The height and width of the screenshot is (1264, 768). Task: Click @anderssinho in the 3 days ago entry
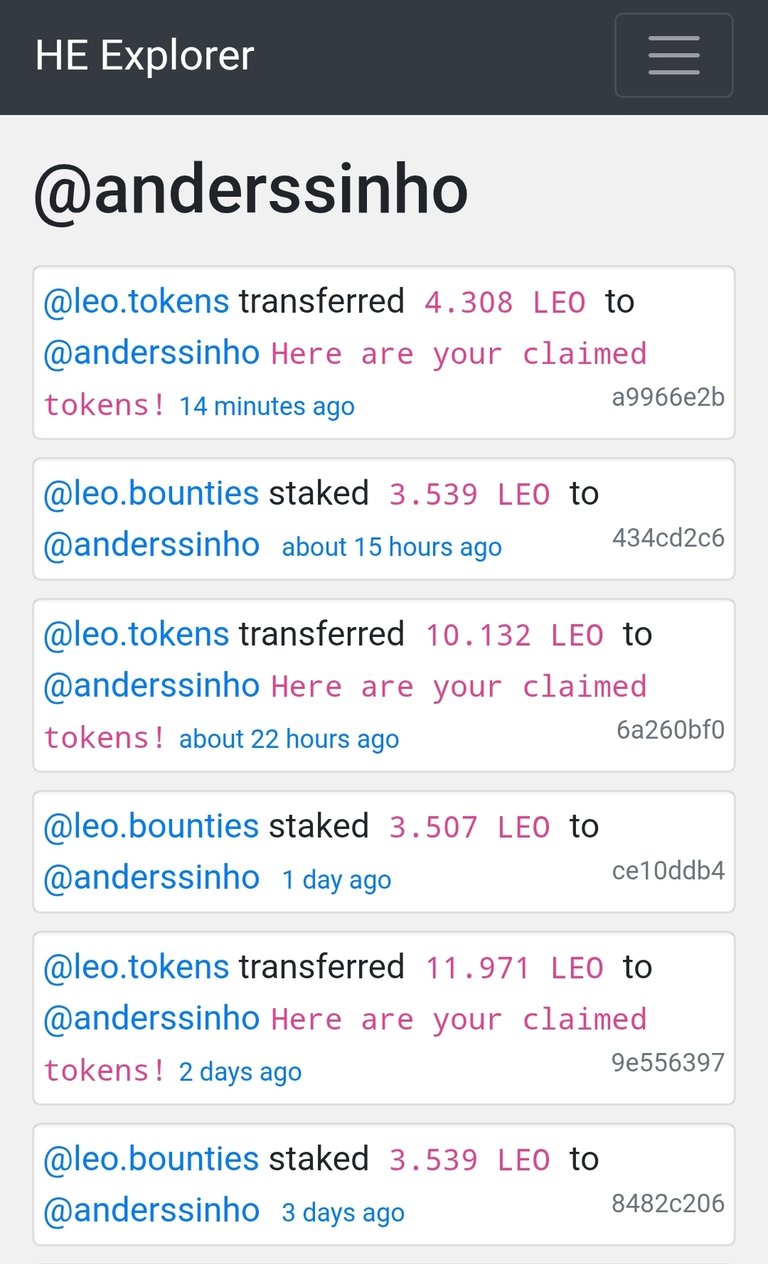151,1211
